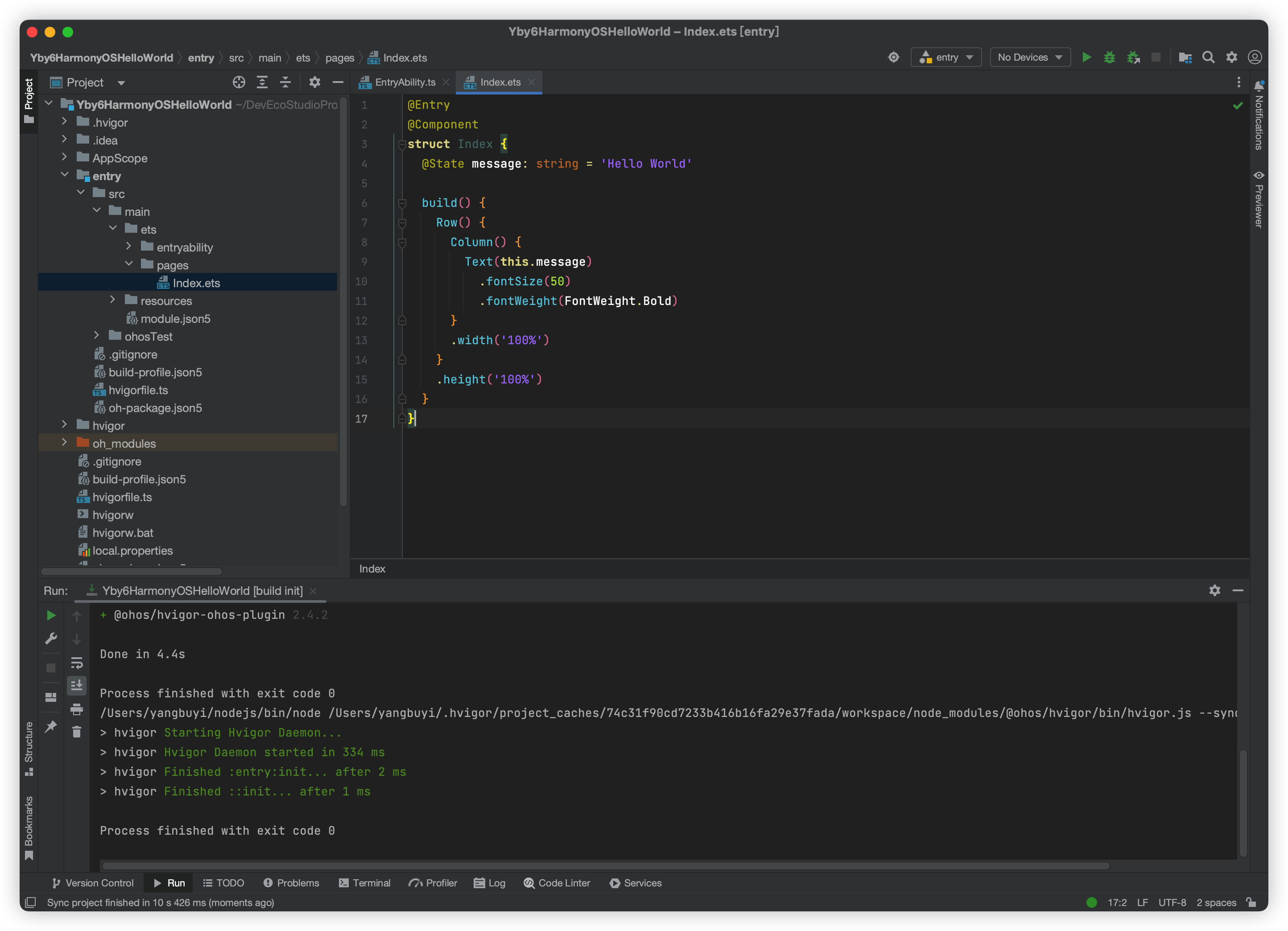Toggle Scroll to End in Run console
This screenshot has height=931, width=1288.
click(77, 686)
